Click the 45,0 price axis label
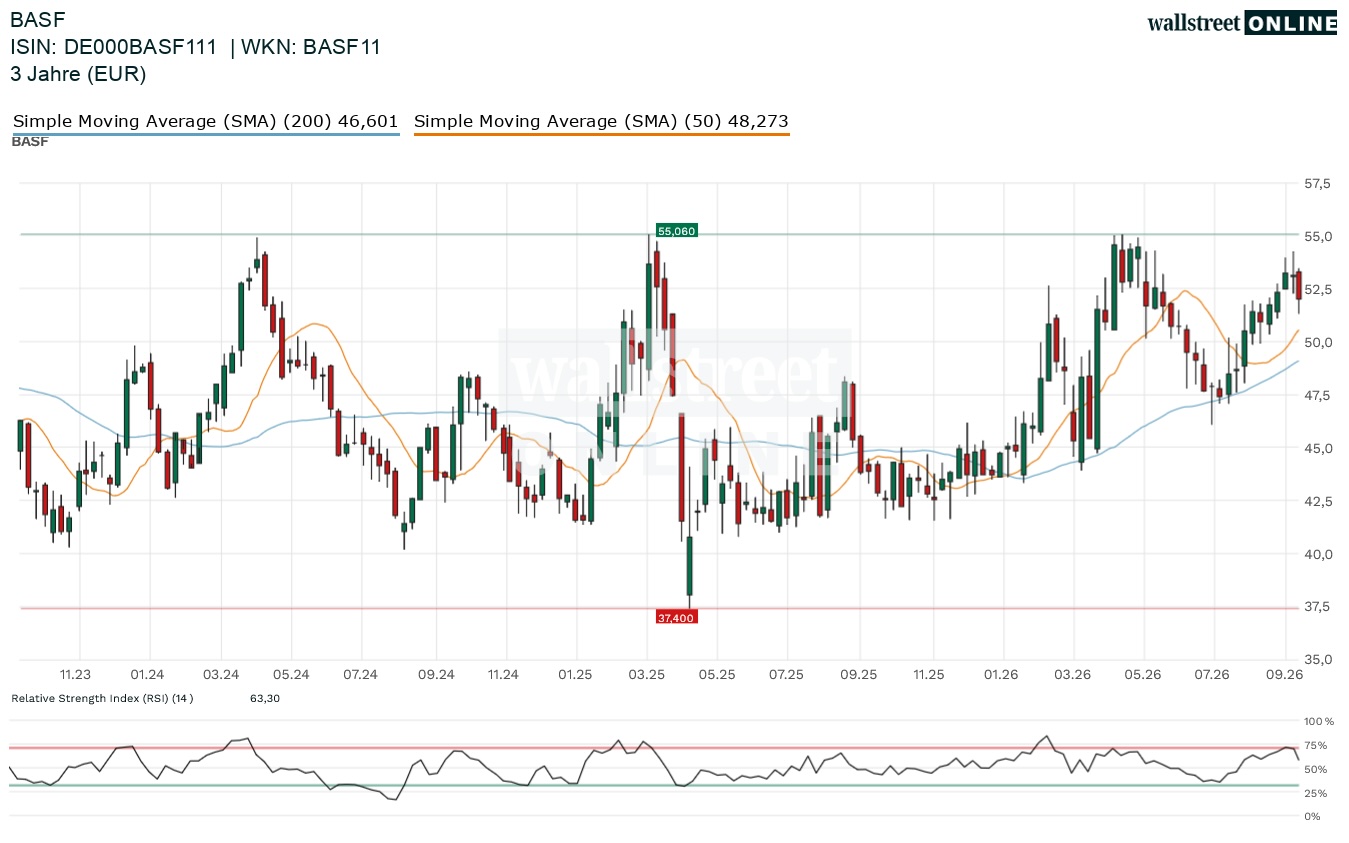This screenshot has width=1349, height=843. (1317, 448)
